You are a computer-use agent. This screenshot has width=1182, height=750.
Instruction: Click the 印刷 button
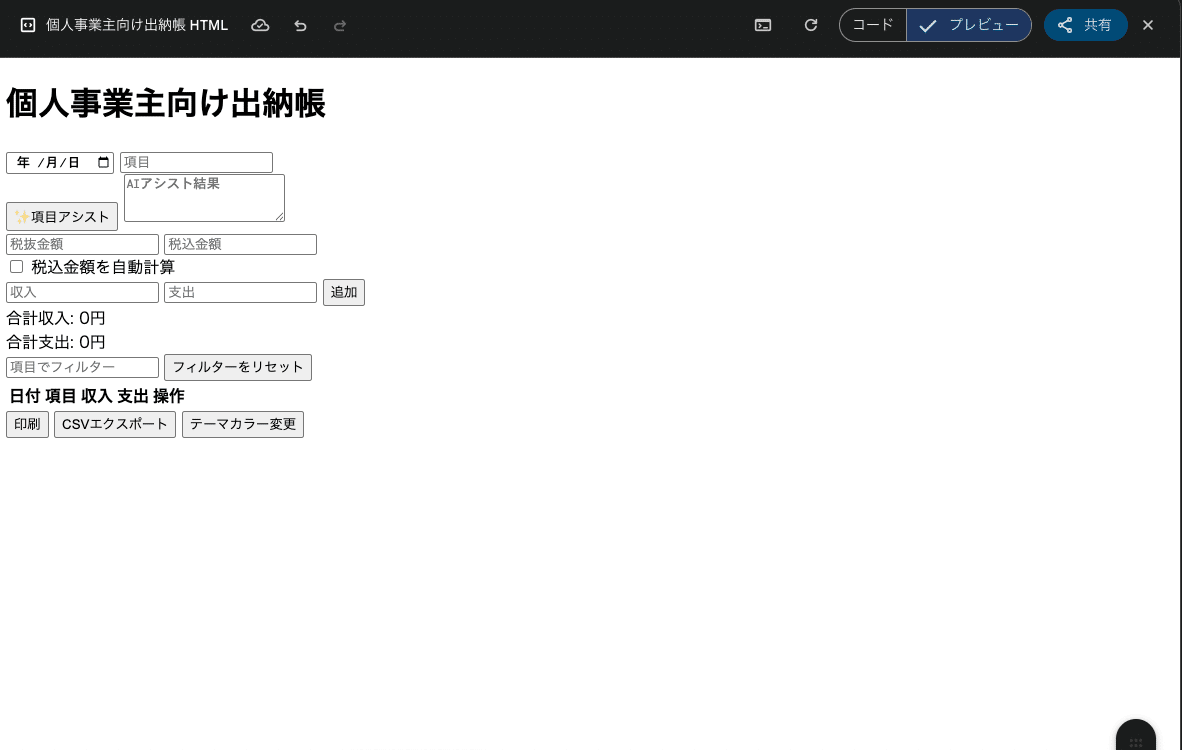click(x=27, y=424)
